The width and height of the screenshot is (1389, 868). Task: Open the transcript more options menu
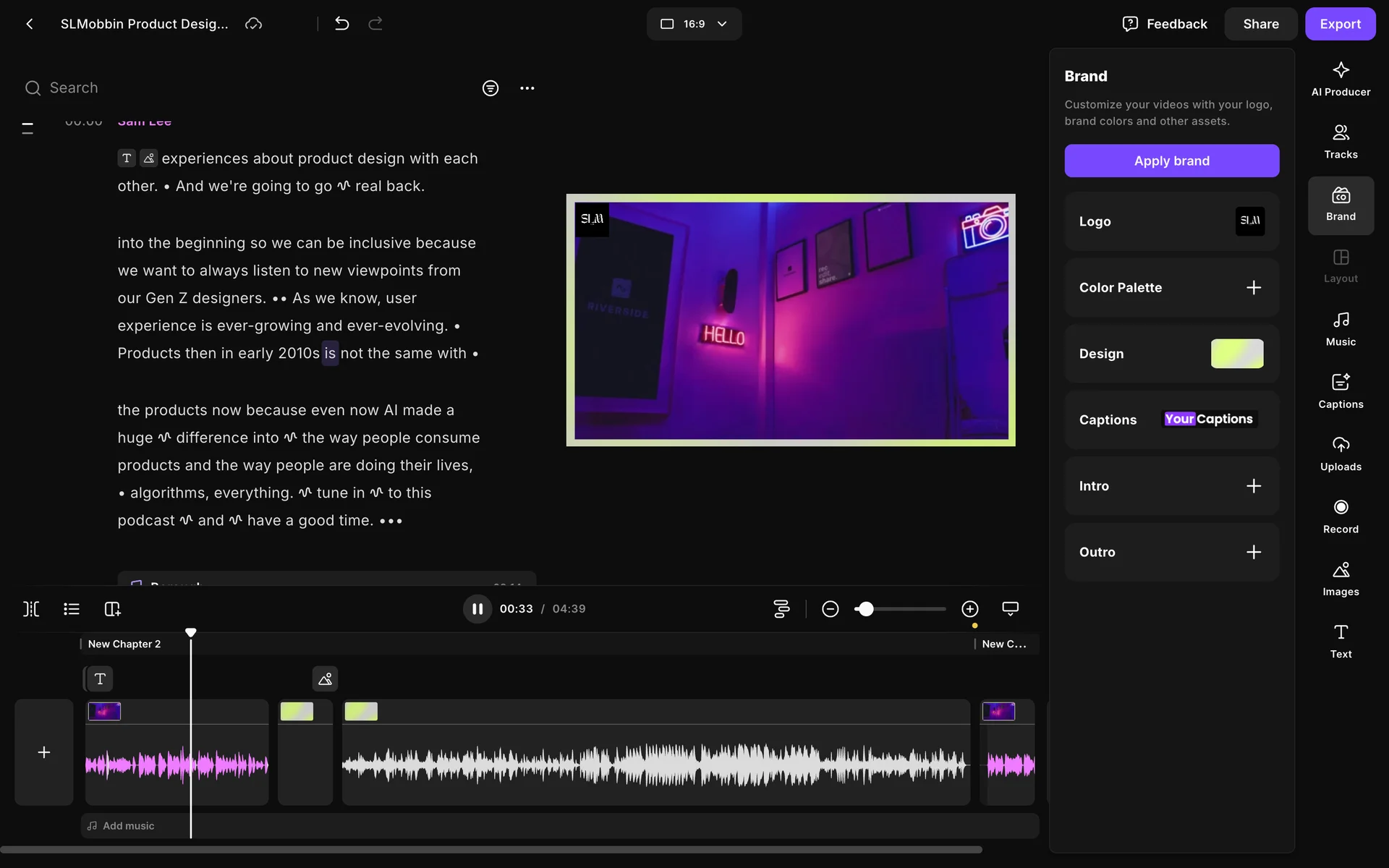527,88
